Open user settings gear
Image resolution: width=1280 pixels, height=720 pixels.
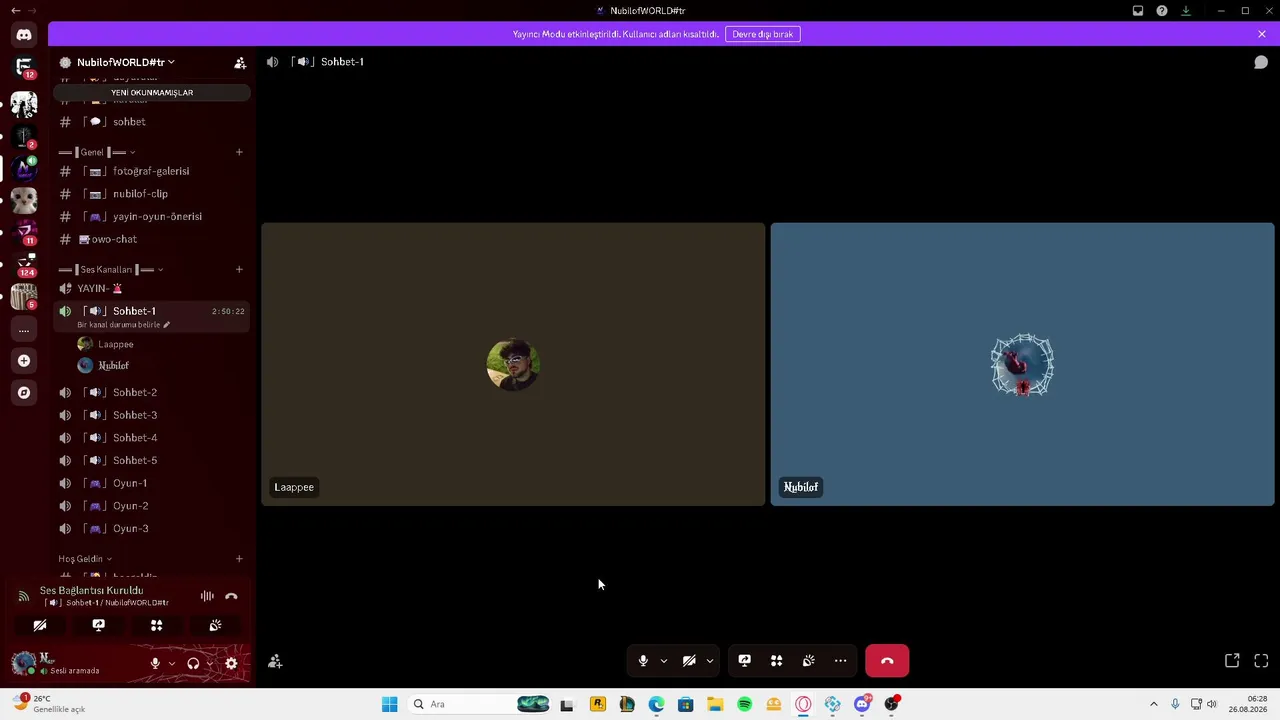(x=231, y=663)
